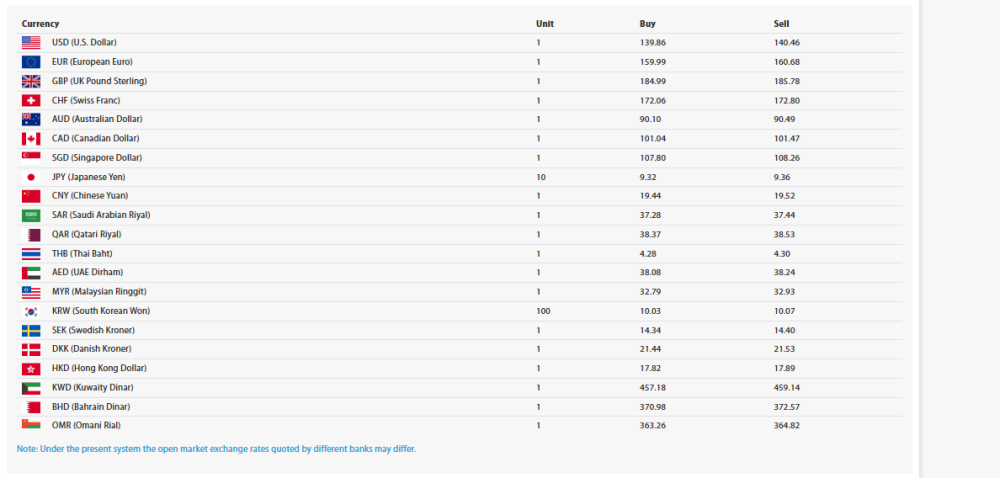Screen dimensions: 1000x478
Task: Click the Unit column header
Action: [545, 24]
